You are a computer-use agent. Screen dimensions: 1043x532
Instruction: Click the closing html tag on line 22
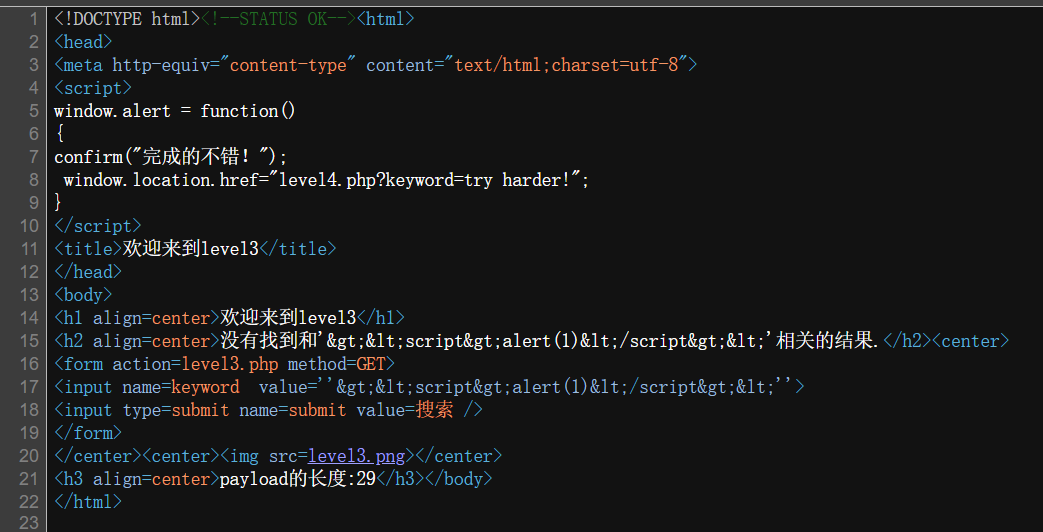pyautogui.click(x=88, y=502)
